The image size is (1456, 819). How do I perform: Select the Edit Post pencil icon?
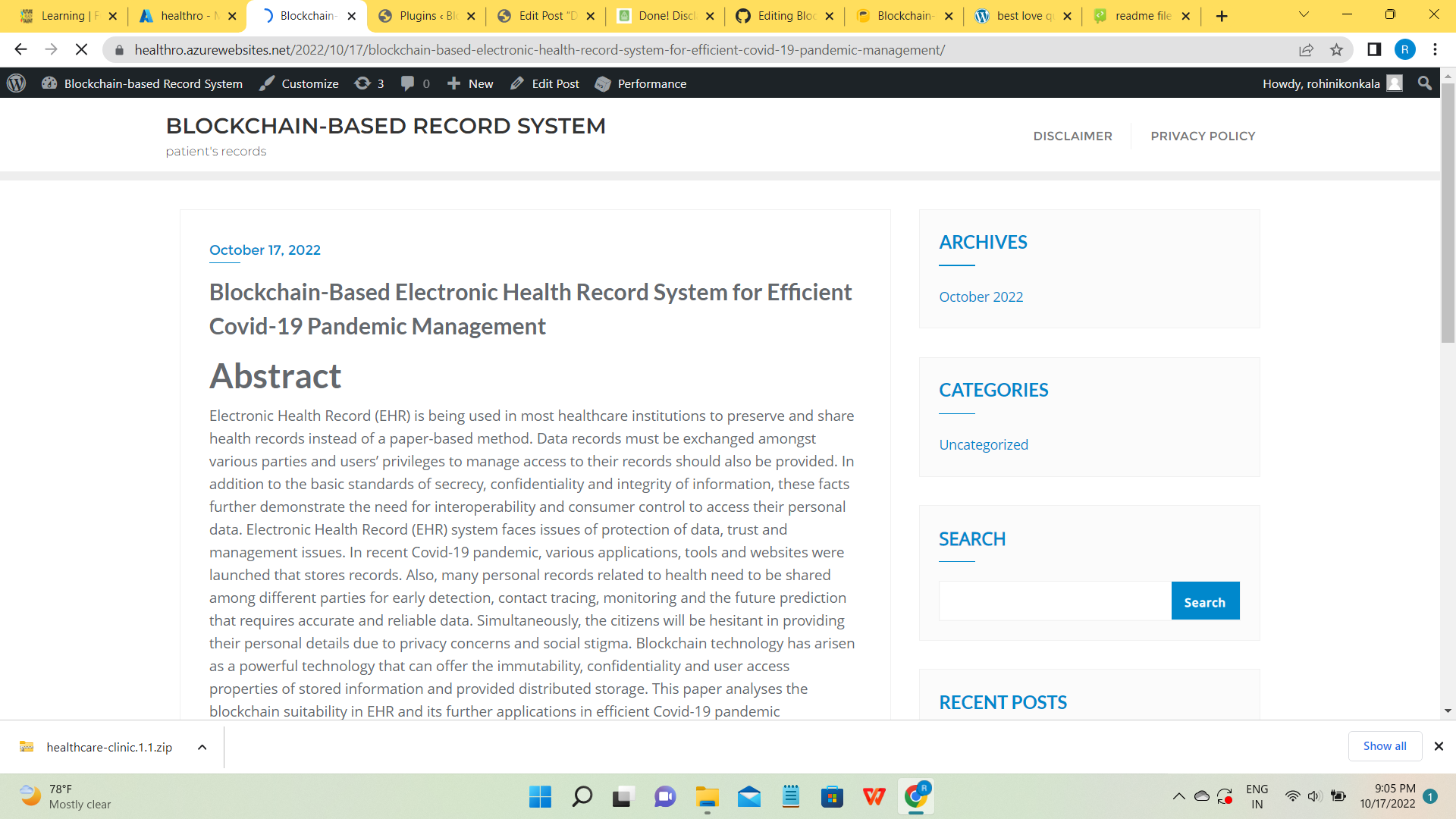coord(517,83)
